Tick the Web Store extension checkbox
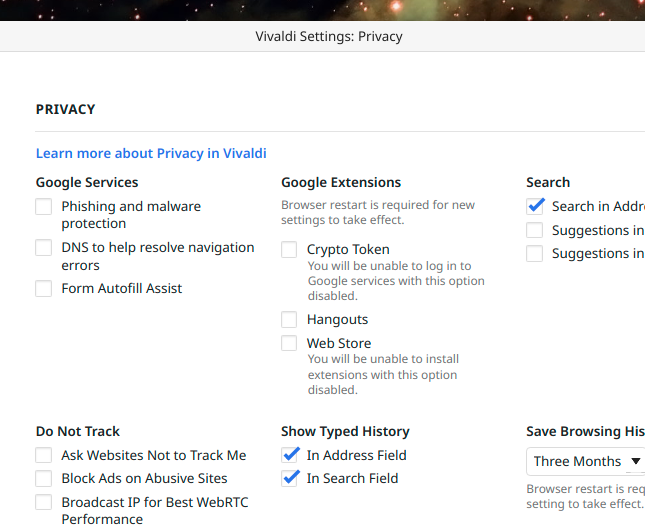The image size is (645, 529). point(289,344)
